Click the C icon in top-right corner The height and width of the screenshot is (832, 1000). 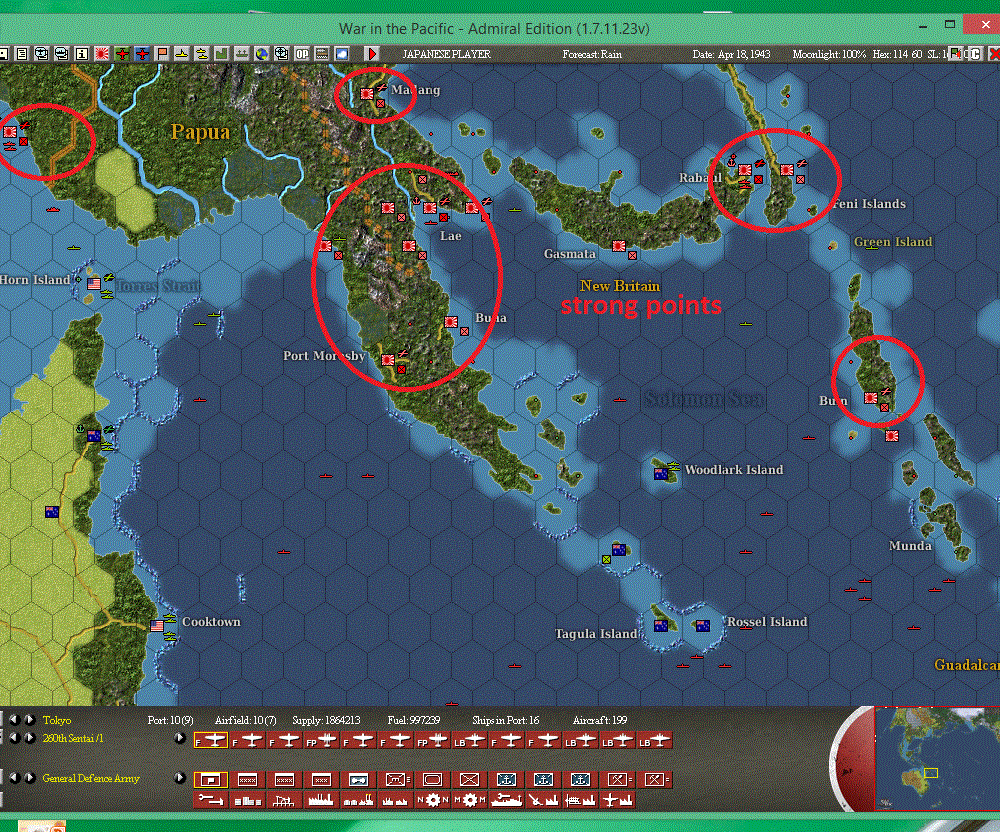point(976,54)
